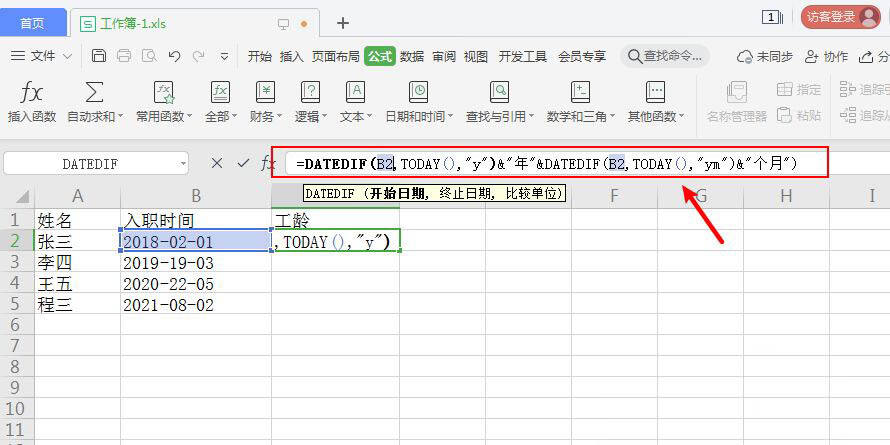This screenshot has height=445, width=890.
Task: Open the Other Functions (其他函数) icon
Action: coord(655,92)
